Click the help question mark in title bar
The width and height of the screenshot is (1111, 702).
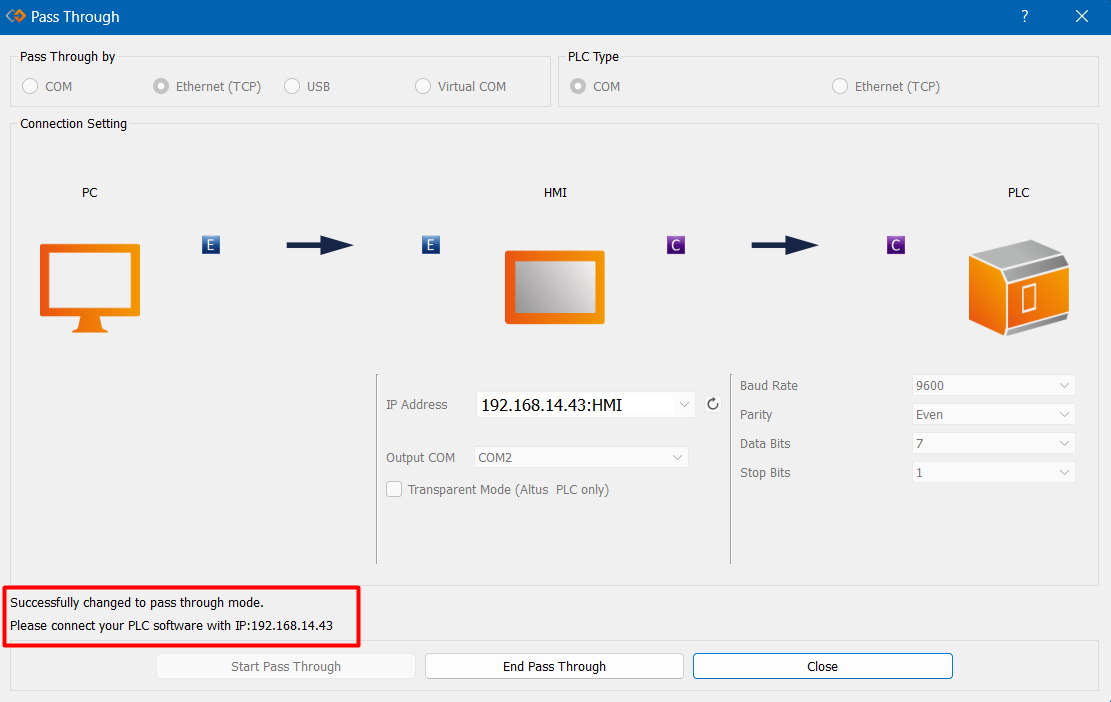[x=1025, y=17]
